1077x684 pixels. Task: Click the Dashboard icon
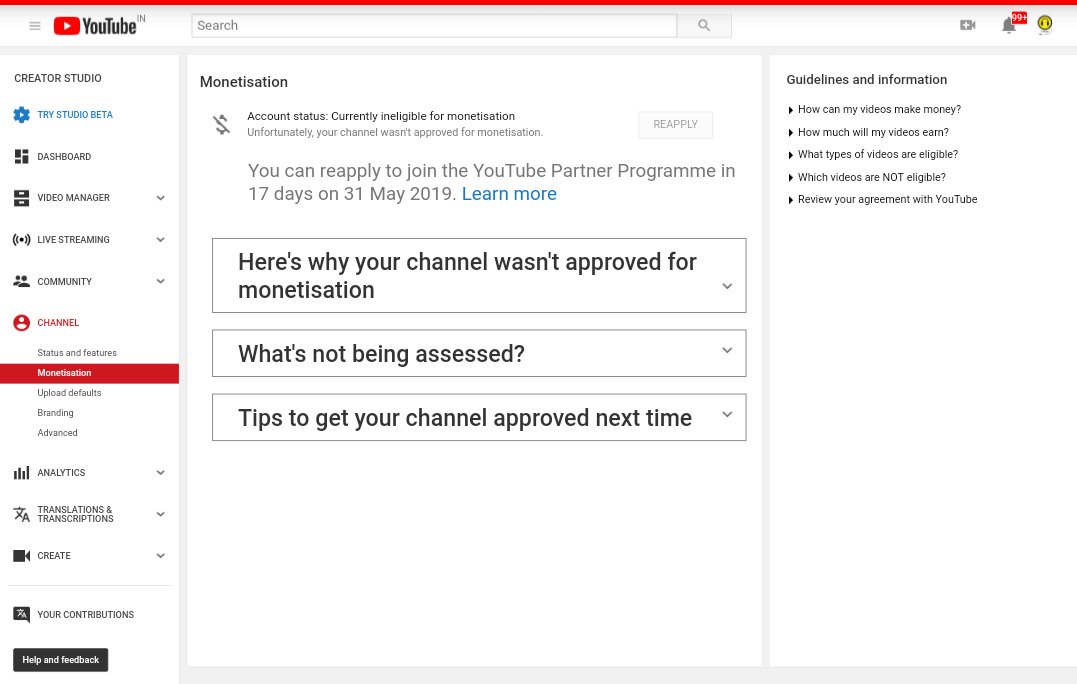(21, 157)
